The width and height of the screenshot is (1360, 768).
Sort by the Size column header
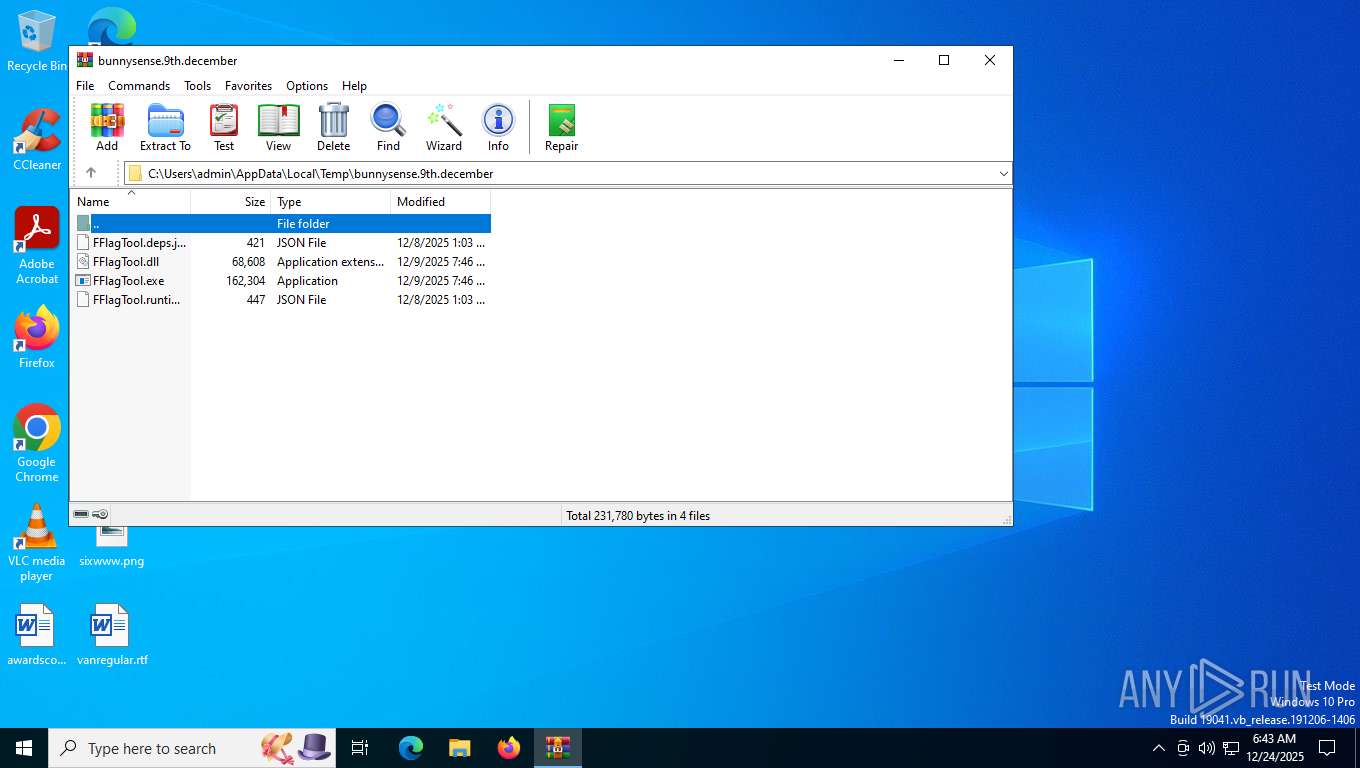click(x=231, y=202)
